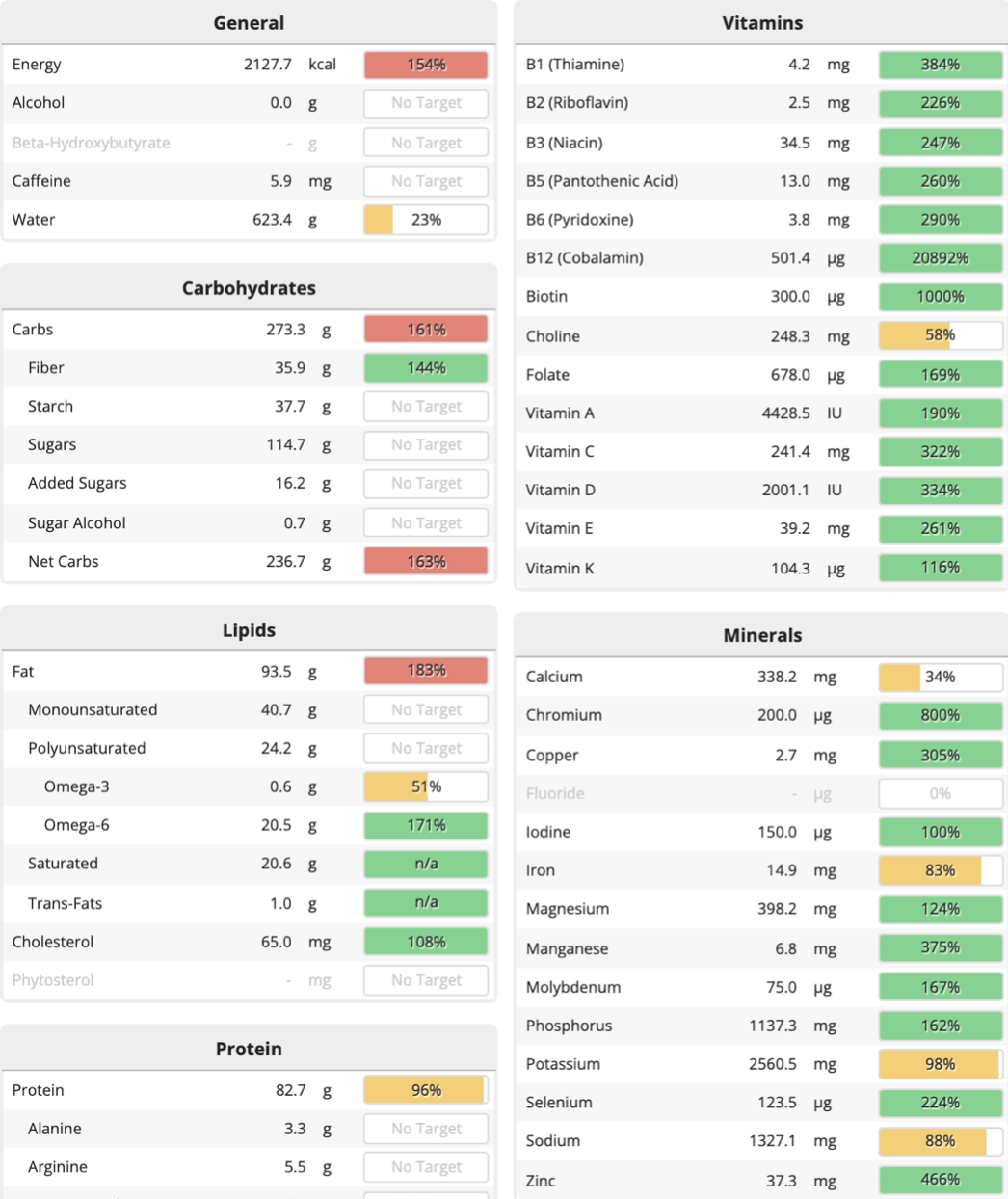
Task: Click the Minerals section header
Action: (761, 635)
